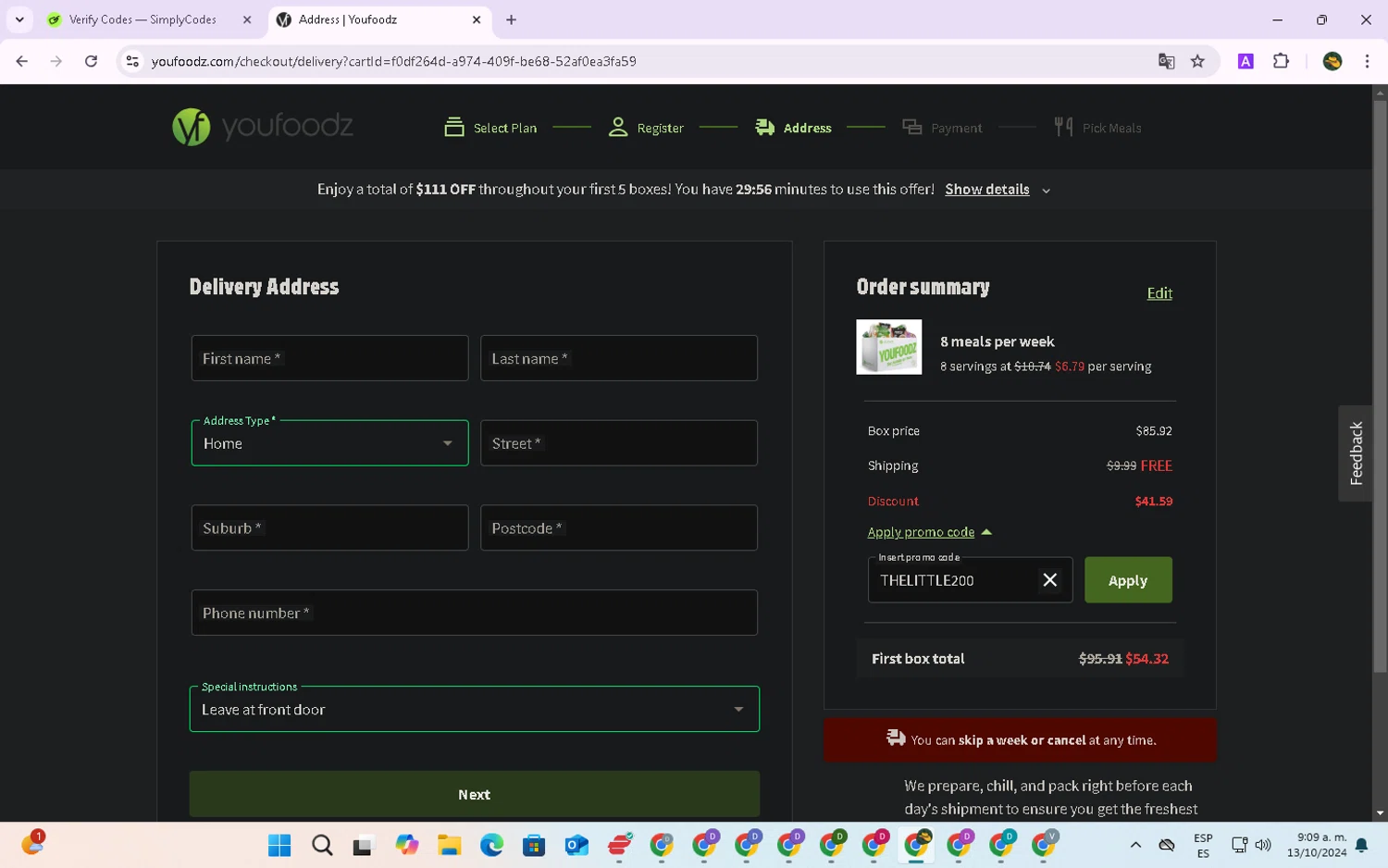
Task: Click the Street field
Action: (619, 443)
